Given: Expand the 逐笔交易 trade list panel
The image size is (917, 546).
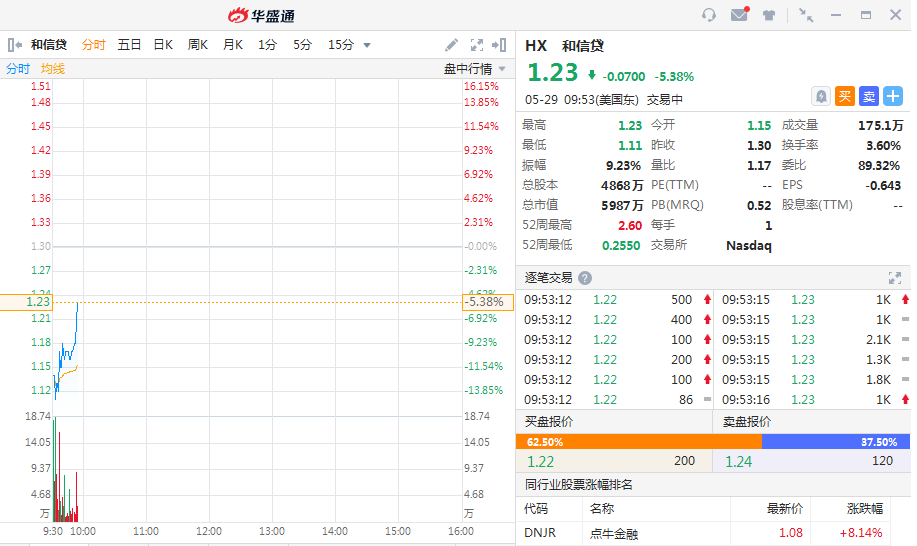Looking at the screenshot, I should point(895,278).
